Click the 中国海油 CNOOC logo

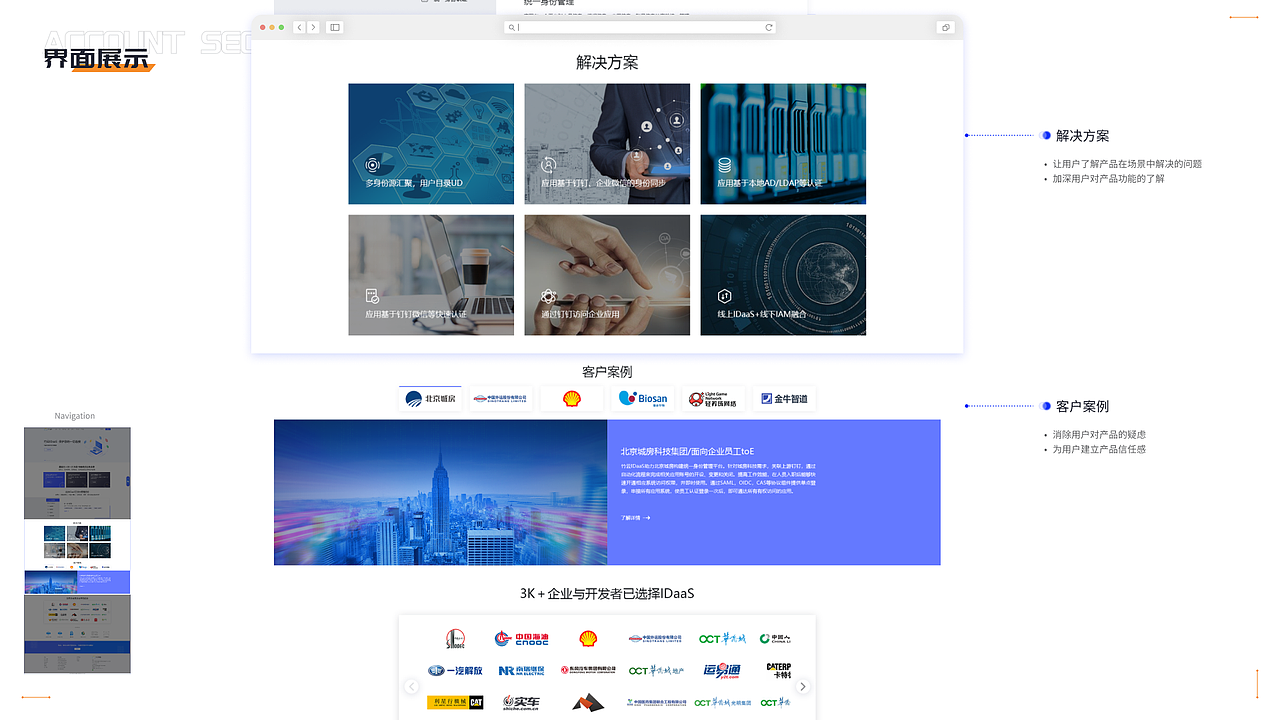pyautogui.click(x=521, y=638)
